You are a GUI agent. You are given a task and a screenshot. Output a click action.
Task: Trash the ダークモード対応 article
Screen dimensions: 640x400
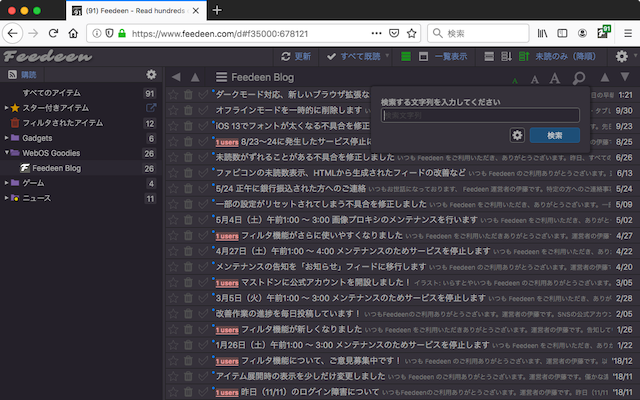pos(188,95)
